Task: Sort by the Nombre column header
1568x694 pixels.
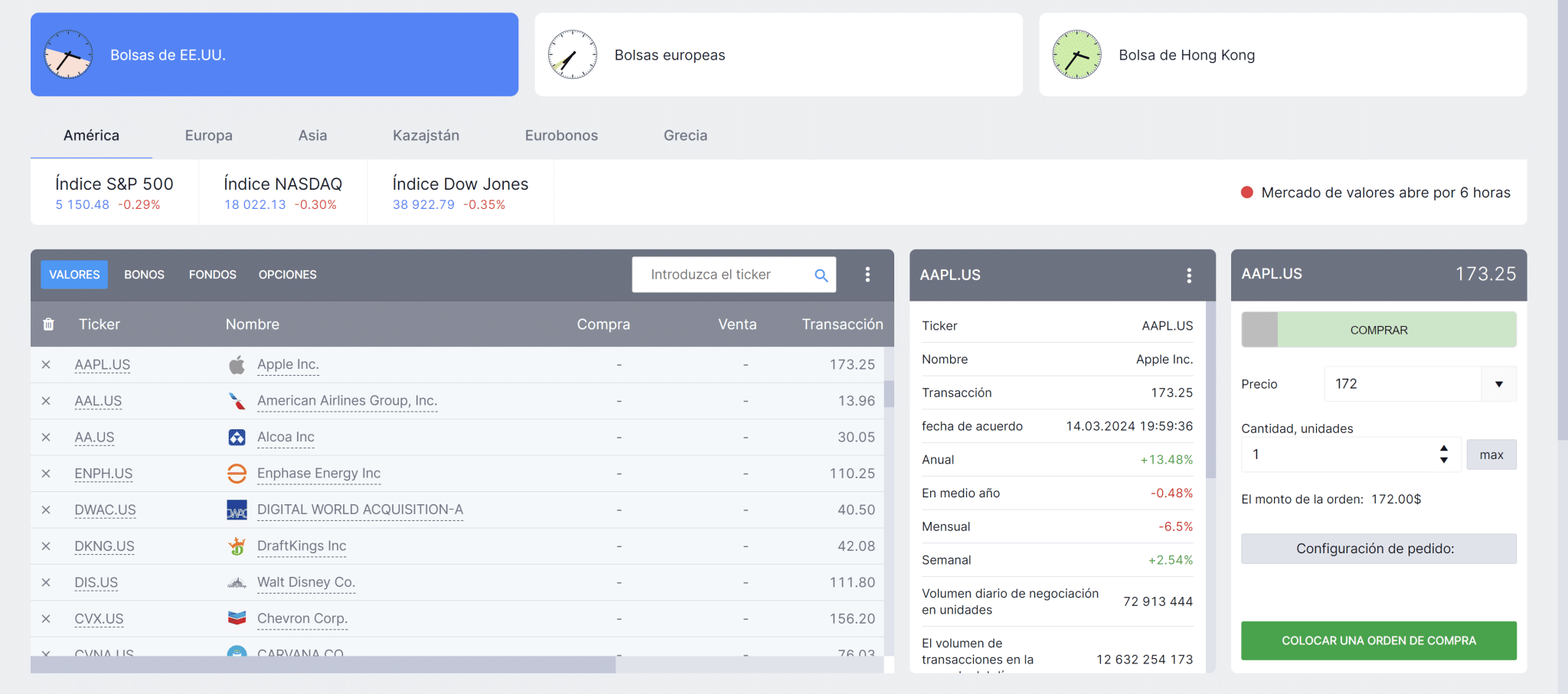Action: tap(253, 324)
